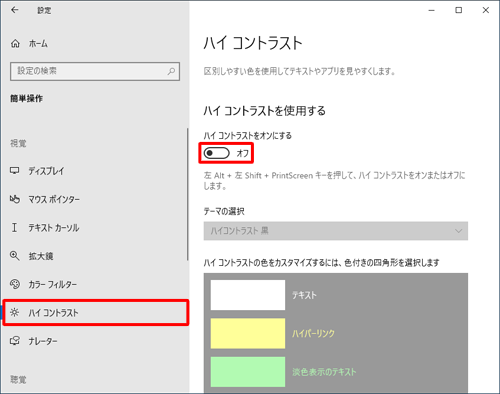
Task: Click the high contrast sun icon
Action: (x=14, y=313)
